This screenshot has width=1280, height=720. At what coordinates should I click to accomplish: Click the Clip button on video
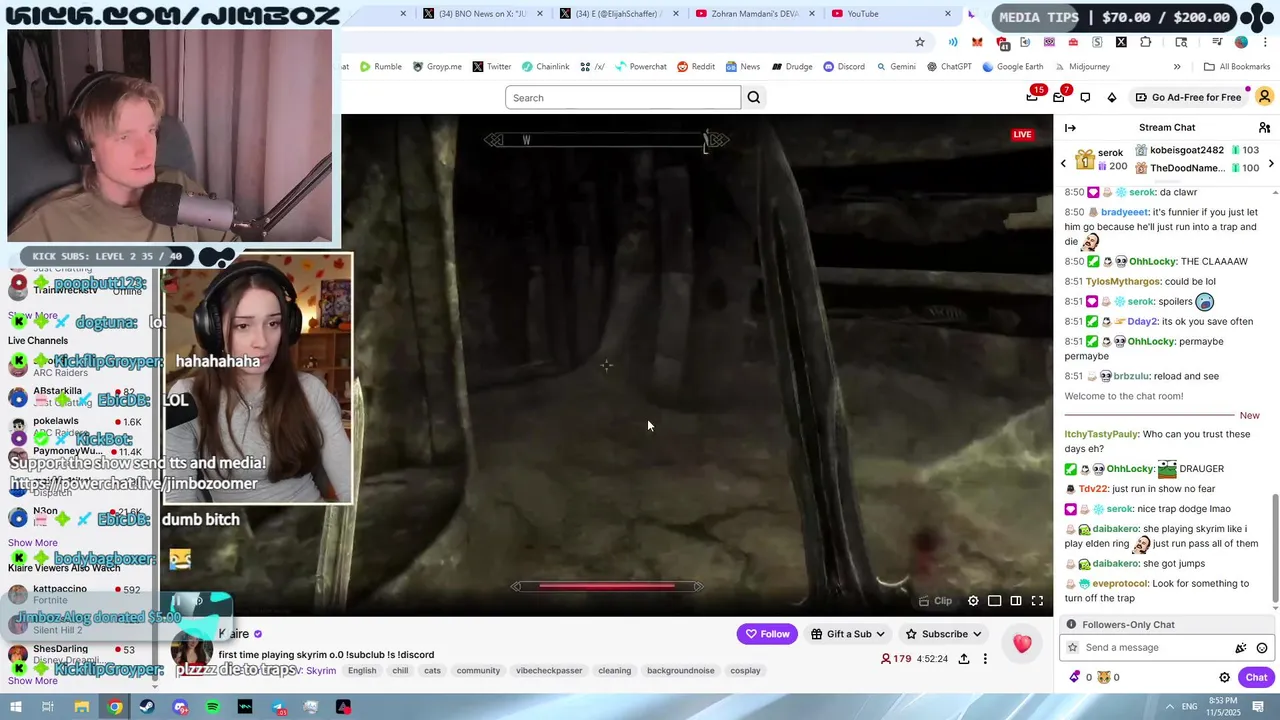pyautogui.click(x=936, y=601)
